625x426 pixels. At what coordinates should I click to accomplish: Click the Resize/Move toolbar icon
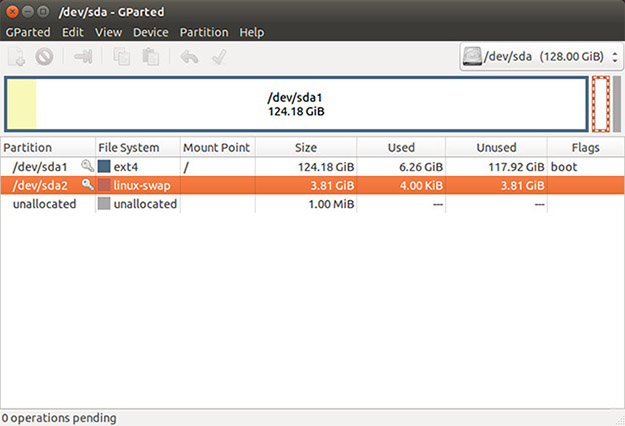click(84, 58)
